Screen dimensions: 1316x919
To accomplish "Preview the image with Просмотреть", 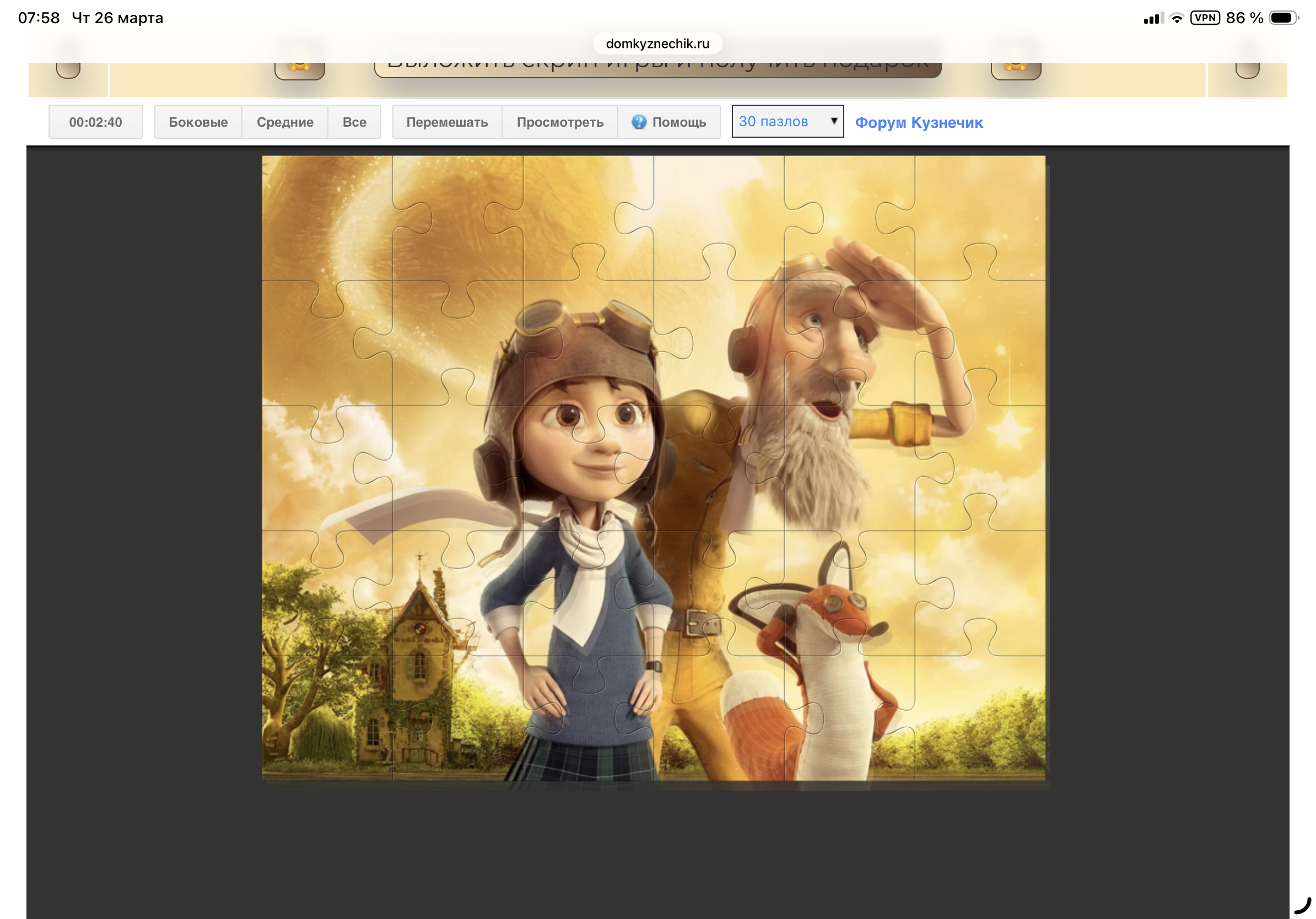I will [x=559, y=122].
